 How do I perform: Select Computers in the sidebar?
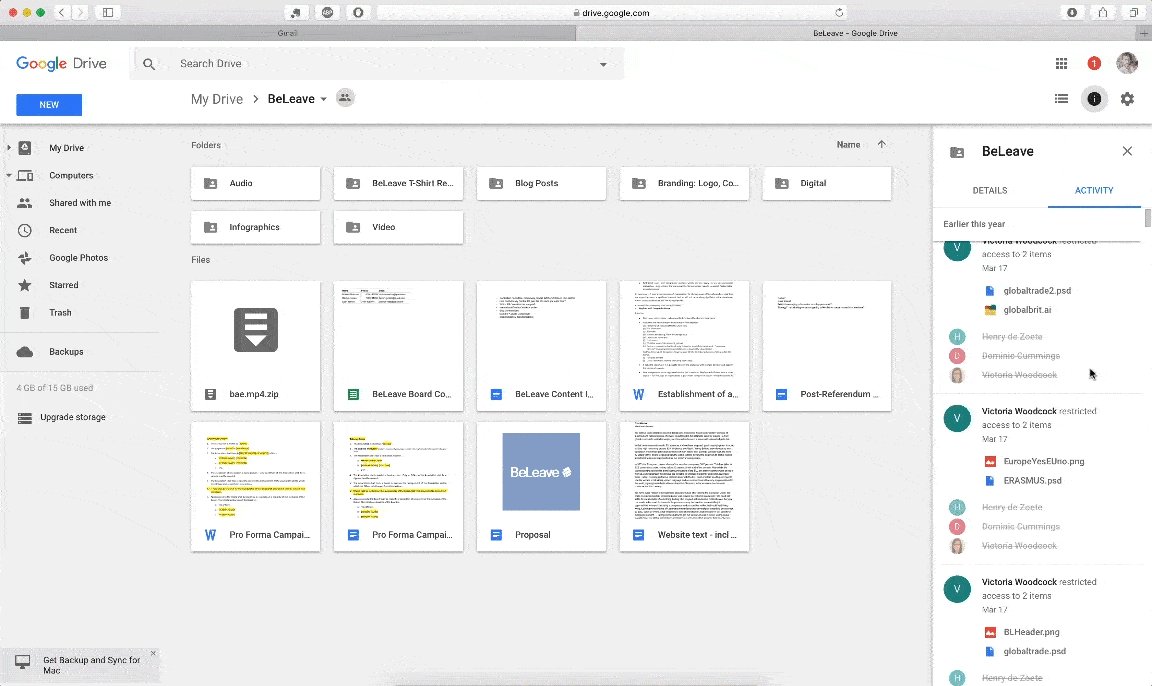click(71, 176)
